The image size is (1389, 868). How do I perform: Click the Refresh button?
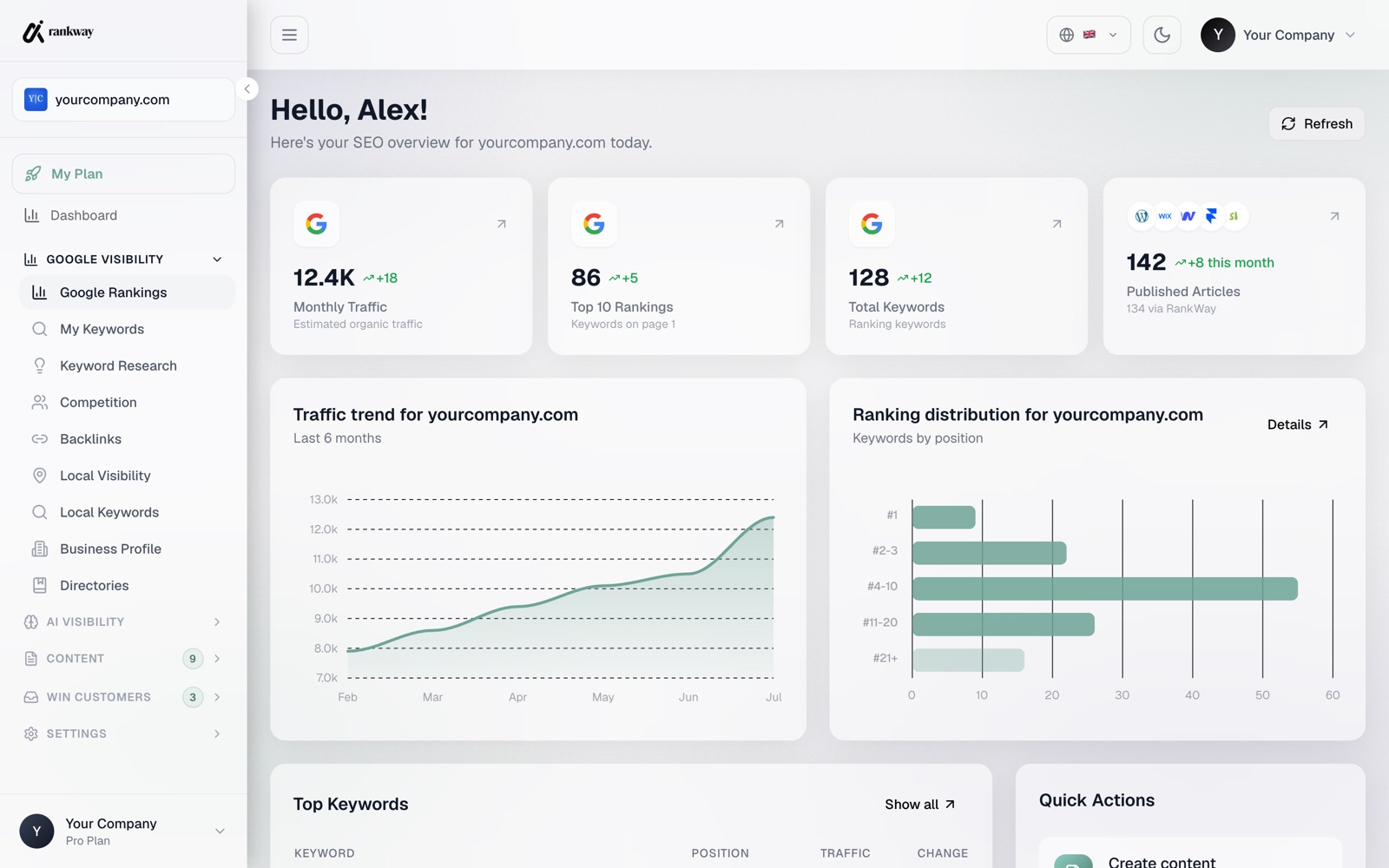pyautogui.click(x=1317, y=123)
